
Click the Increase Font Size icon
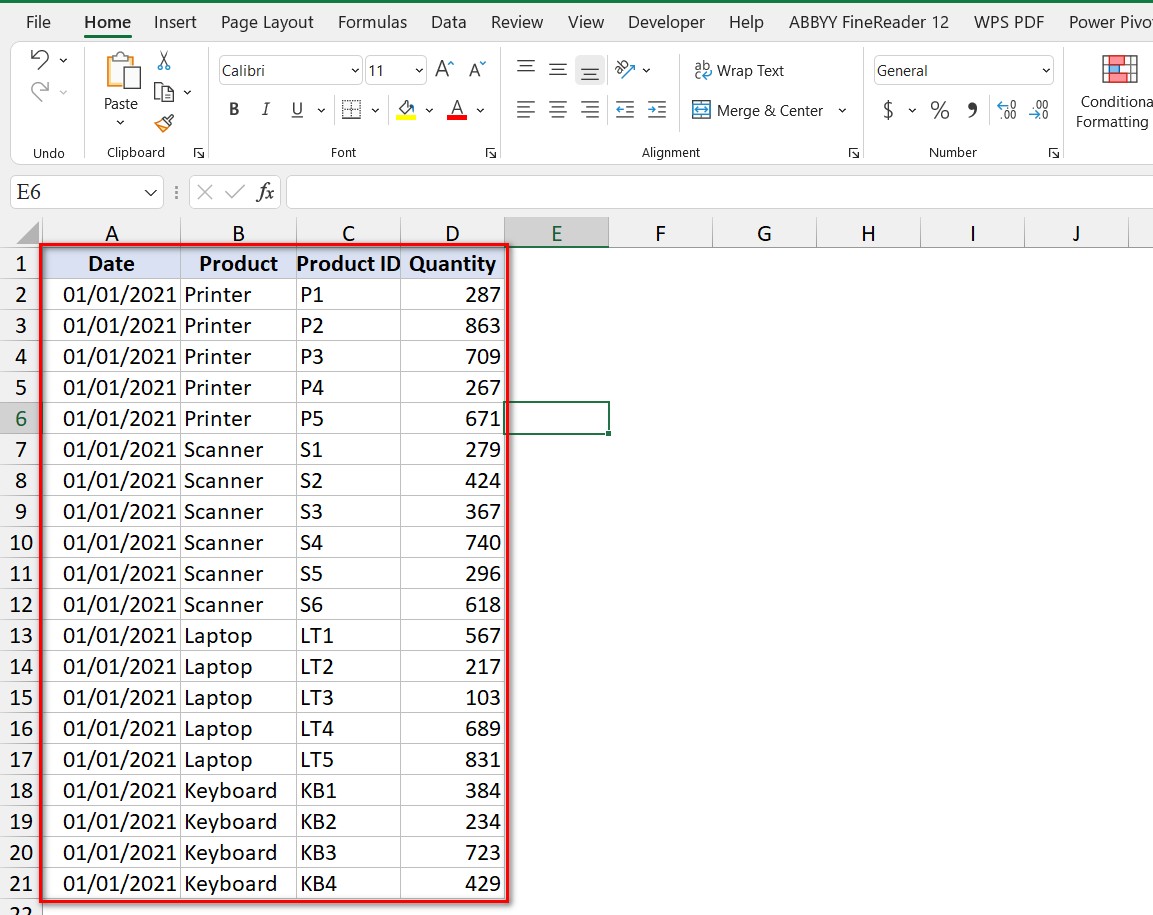tap(444, 70)
